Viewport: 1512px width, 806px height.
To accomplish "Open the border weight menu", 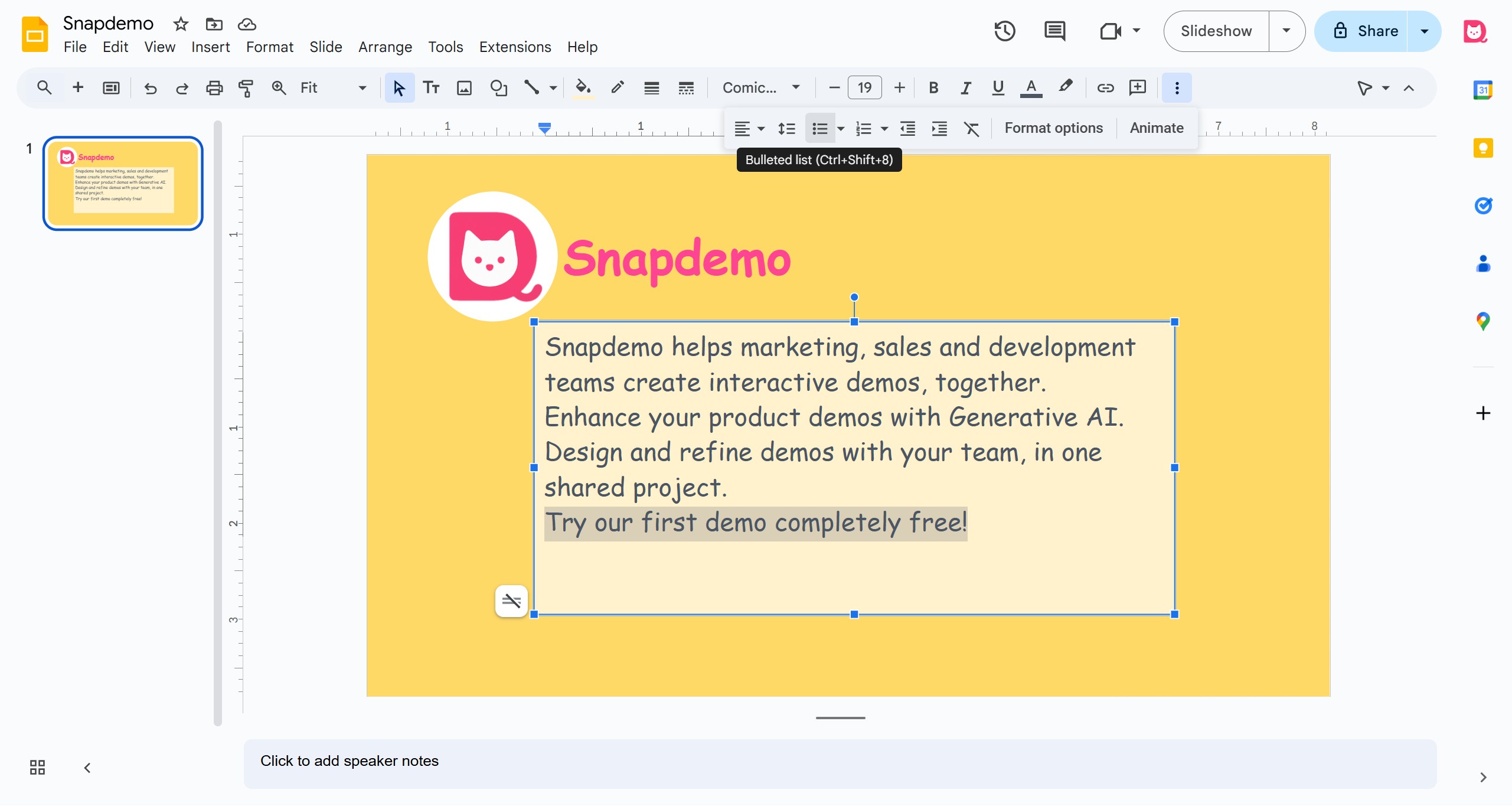I will click(652, 88).
